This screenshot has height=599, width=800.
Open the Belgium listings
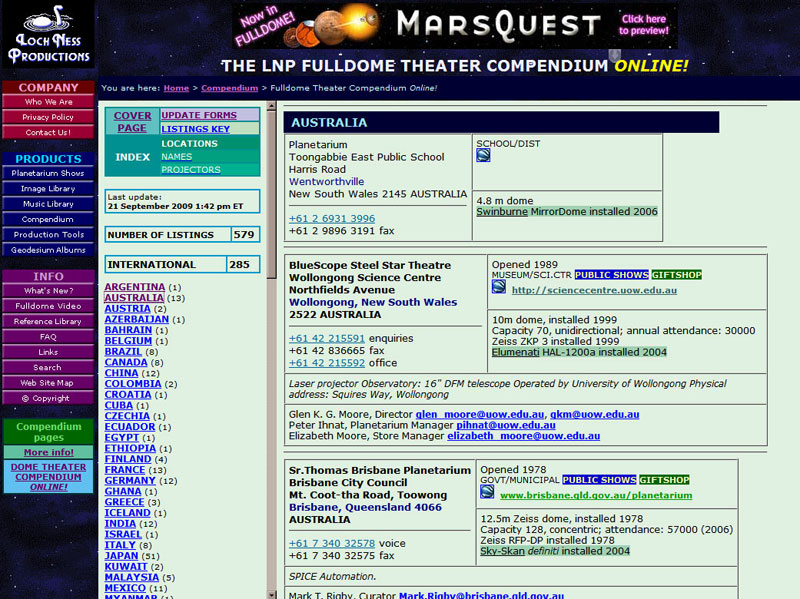tap(128, 340)
